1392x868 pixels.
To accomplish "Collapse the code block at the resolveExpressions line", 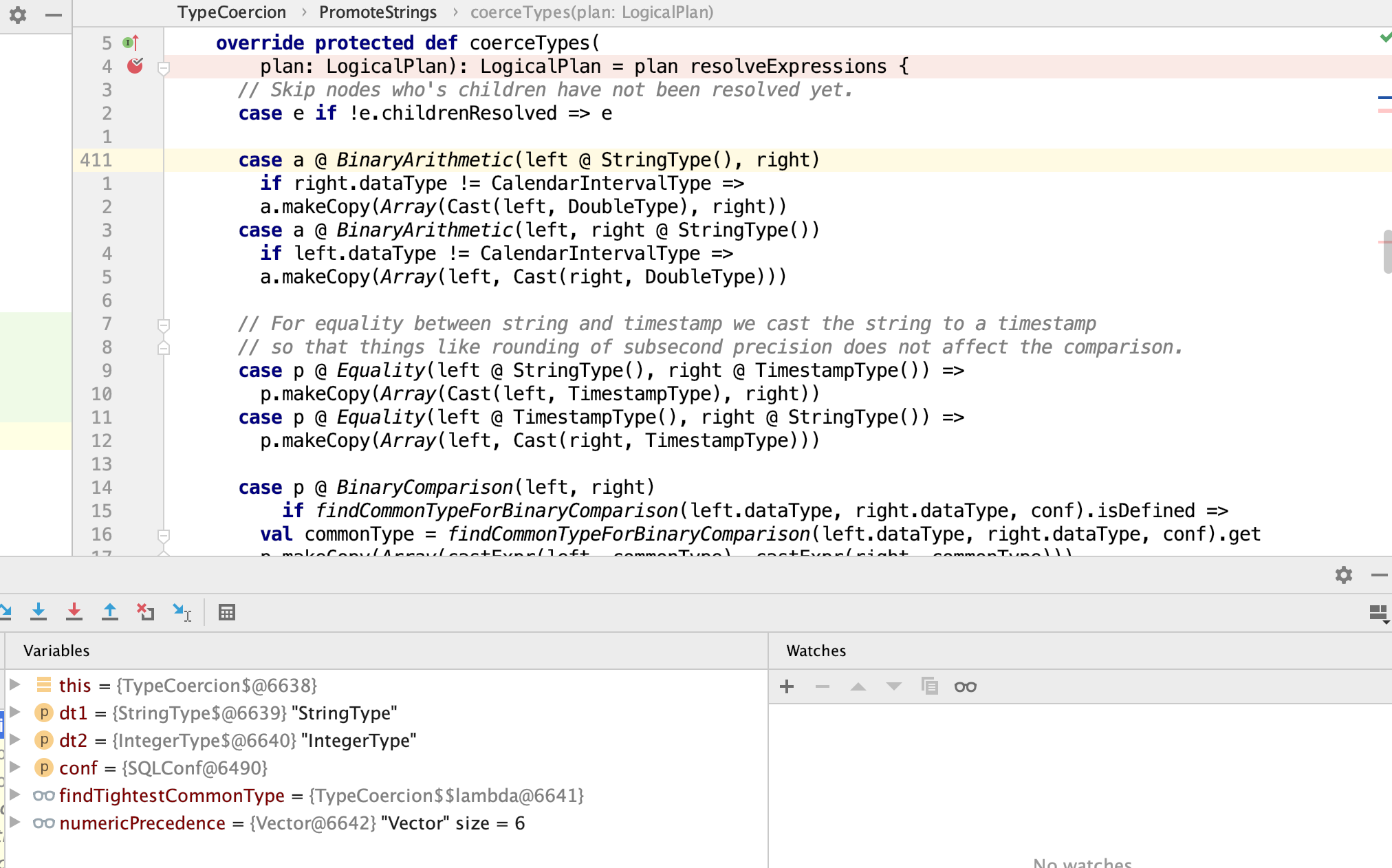I will click(x=164, y=67).
